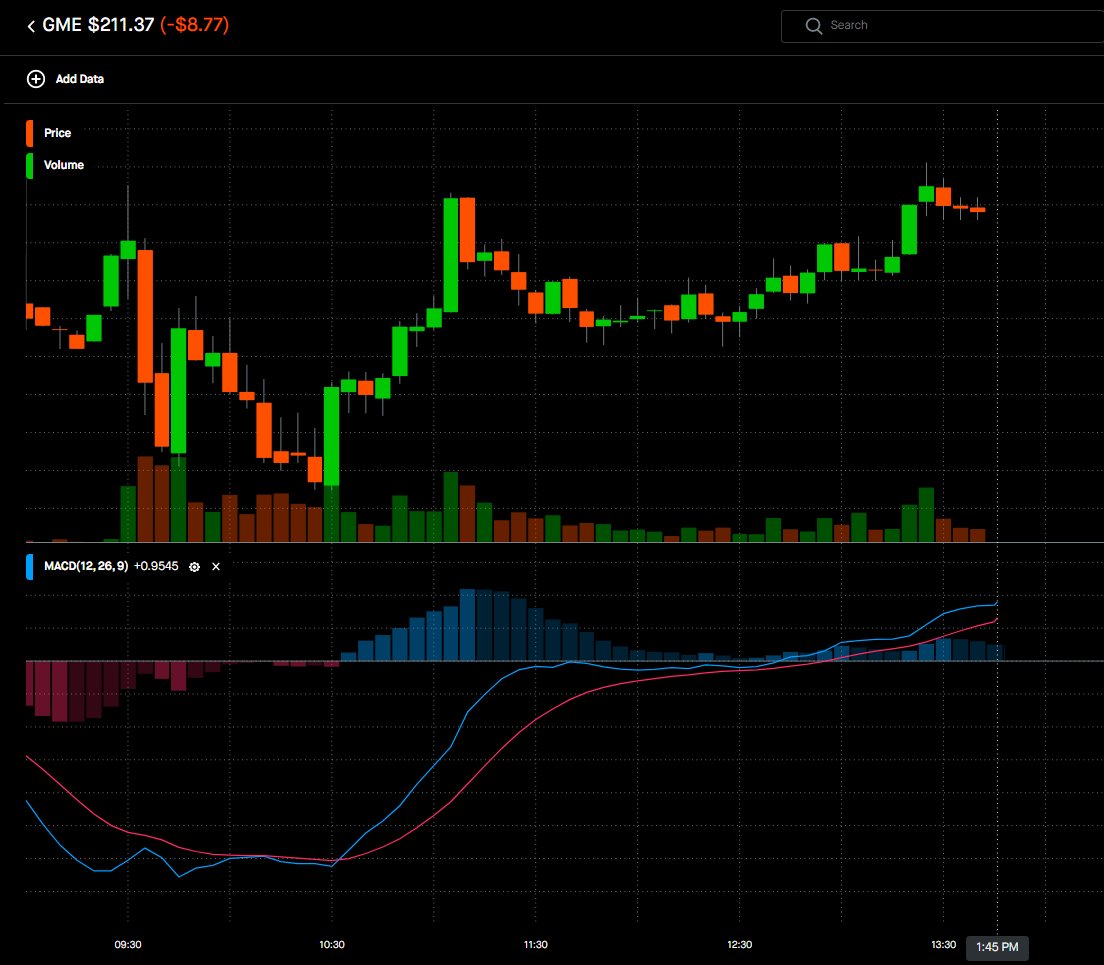Image resolution: width=1104 pixels, height=965 pixels.
Task: Go back using the arrow beside GME
Action: (x=31, y=26)
